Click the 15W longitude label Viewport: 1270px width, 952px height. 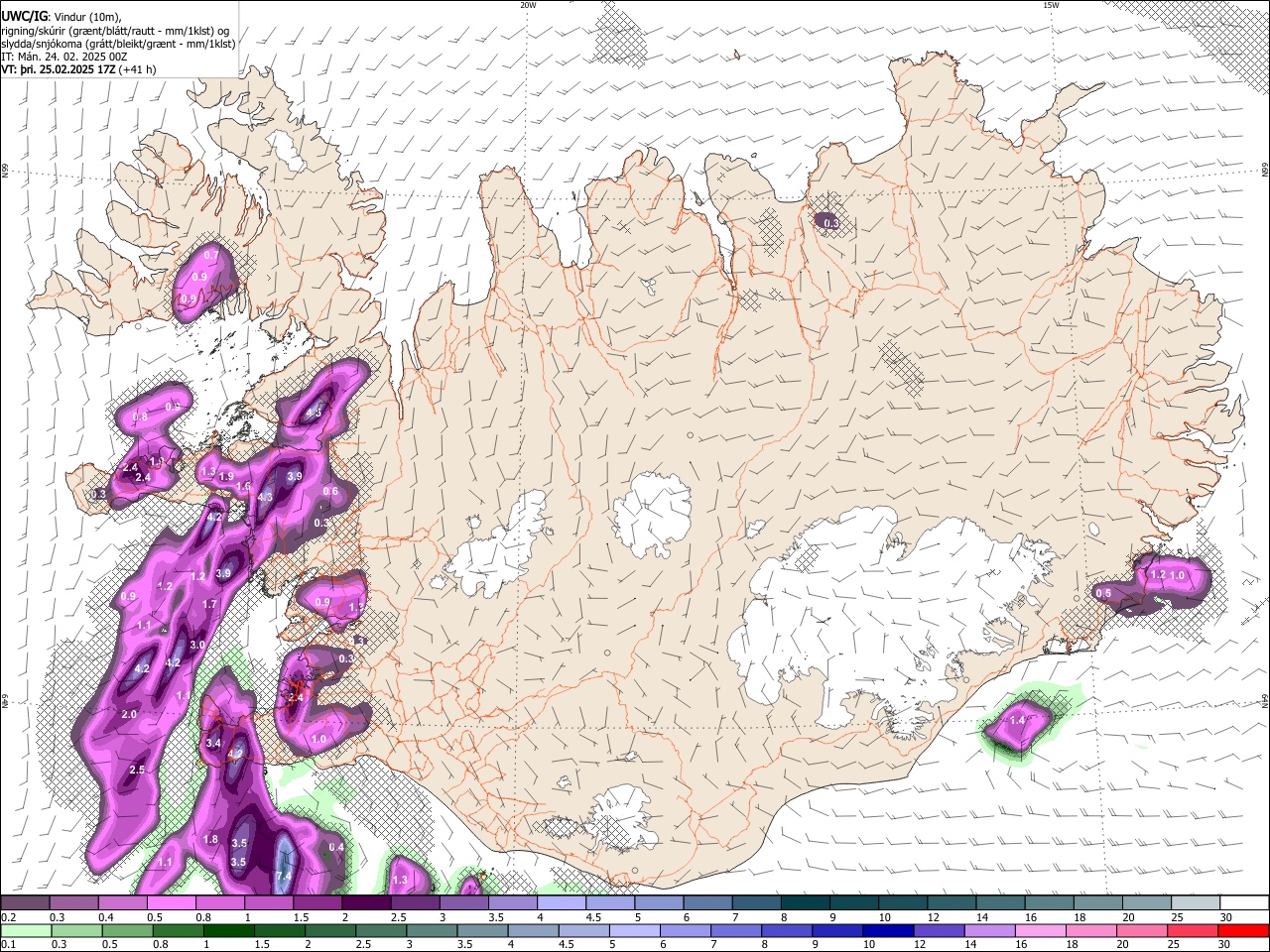tap(1050, 5)
